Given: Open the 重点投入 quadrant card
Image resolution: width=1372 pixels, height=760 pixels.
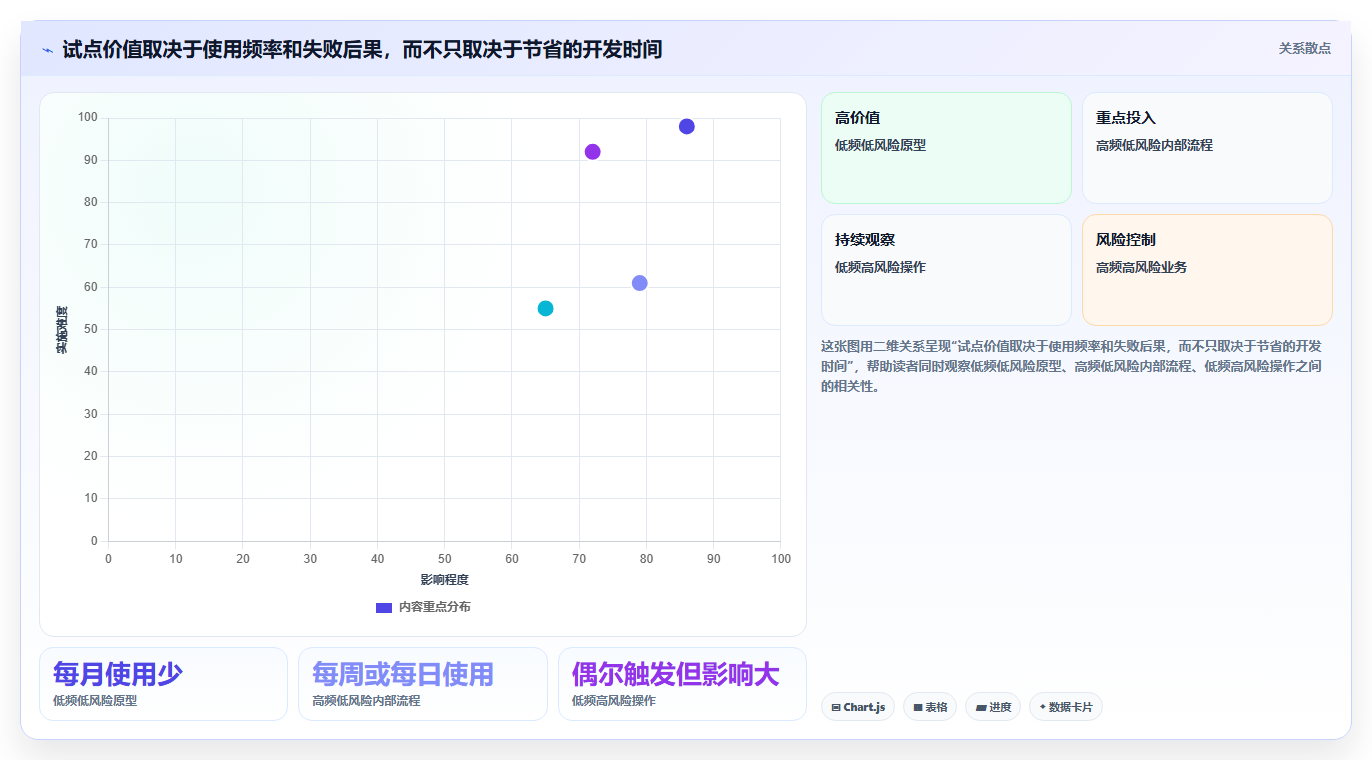Looking at the screenshot, I should 1207,148.
